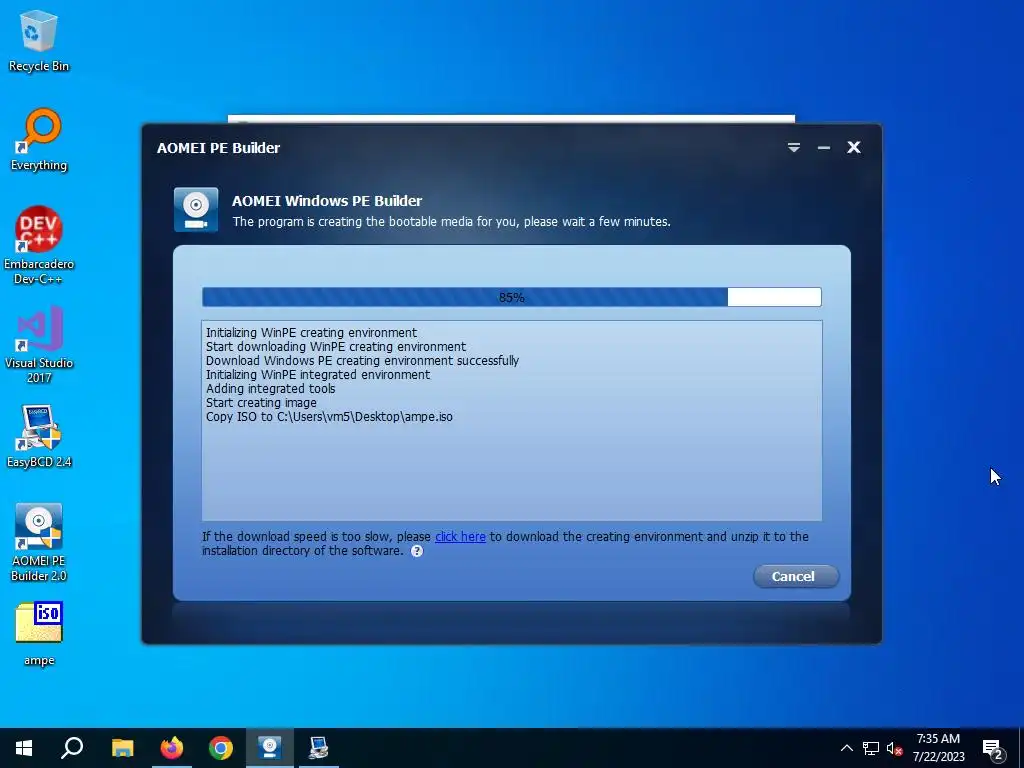Click the help question mark icon
The height and width of the screenshot is (768, 1024).
(417, 551)
